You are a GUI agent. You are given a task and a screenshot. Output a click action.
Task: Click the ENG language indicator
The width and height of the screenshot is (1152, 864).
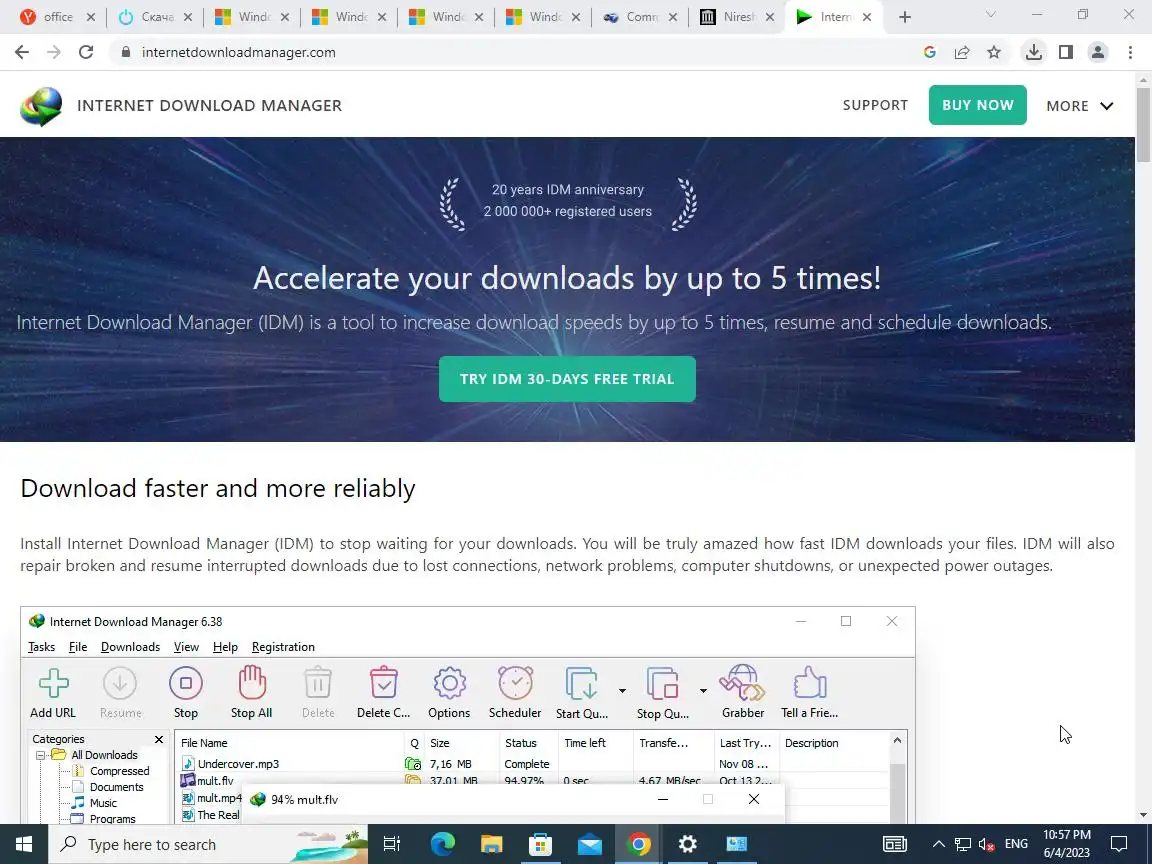[x=1016, y=844]
